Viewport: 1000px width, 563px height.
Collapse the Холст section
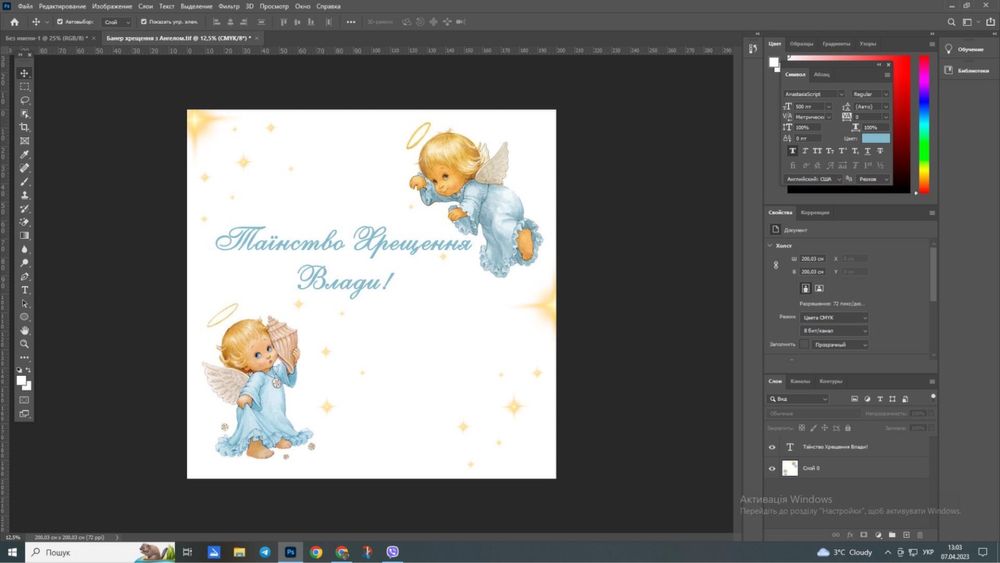pos(770,245)
